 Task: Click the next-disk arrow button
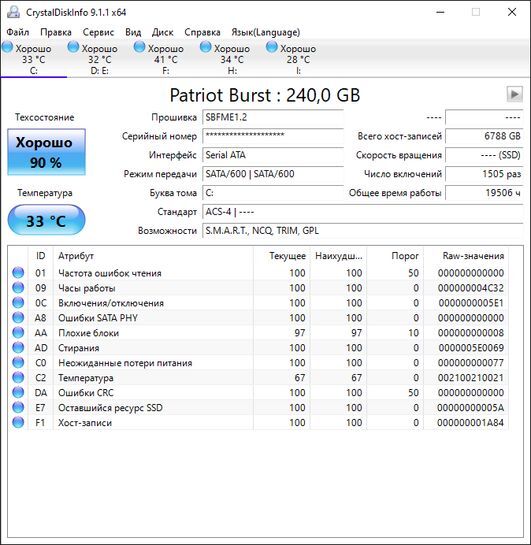pos(514,94)
